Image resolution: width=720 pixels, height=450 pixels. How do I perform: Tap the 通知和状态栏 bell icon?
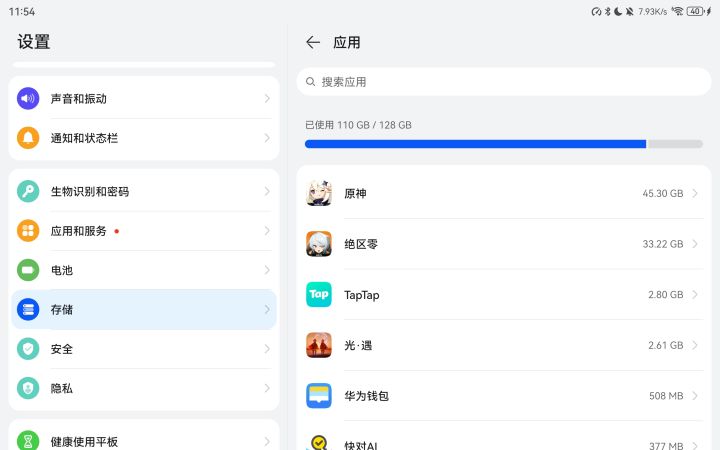click(28, 138)
